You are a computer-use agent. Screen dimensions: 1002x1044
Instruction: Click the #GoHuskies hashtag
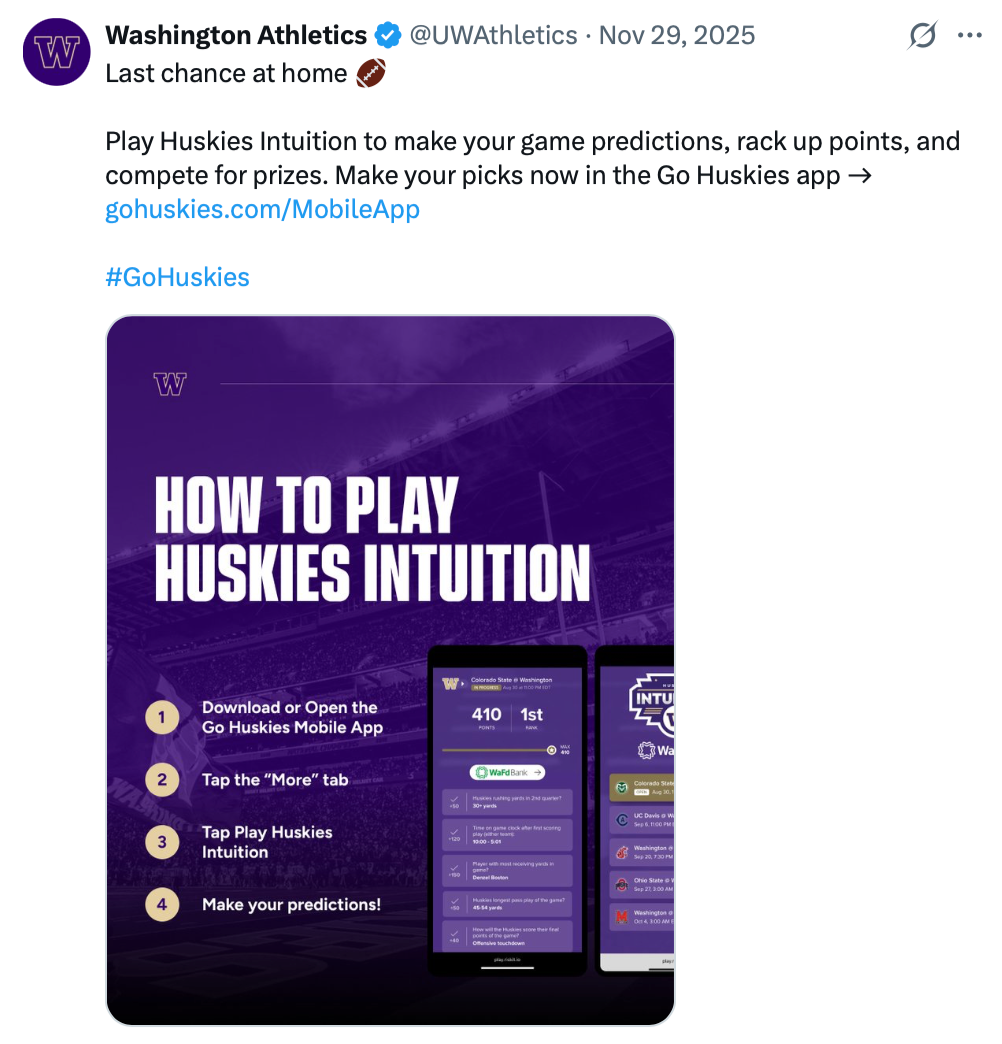pyautogui.click(x=177, y=277)
